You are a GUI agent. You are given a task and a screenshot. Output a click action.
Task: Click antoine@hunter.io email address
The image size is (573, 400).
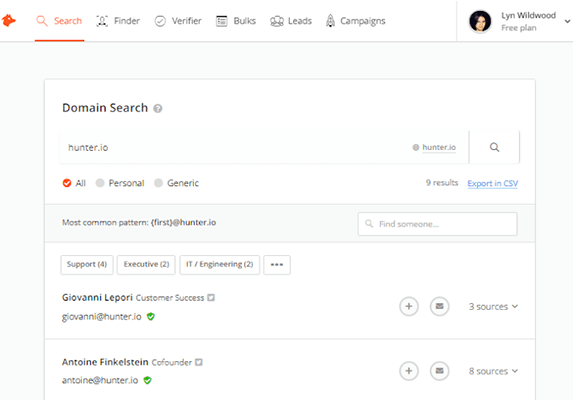point(100,380)
